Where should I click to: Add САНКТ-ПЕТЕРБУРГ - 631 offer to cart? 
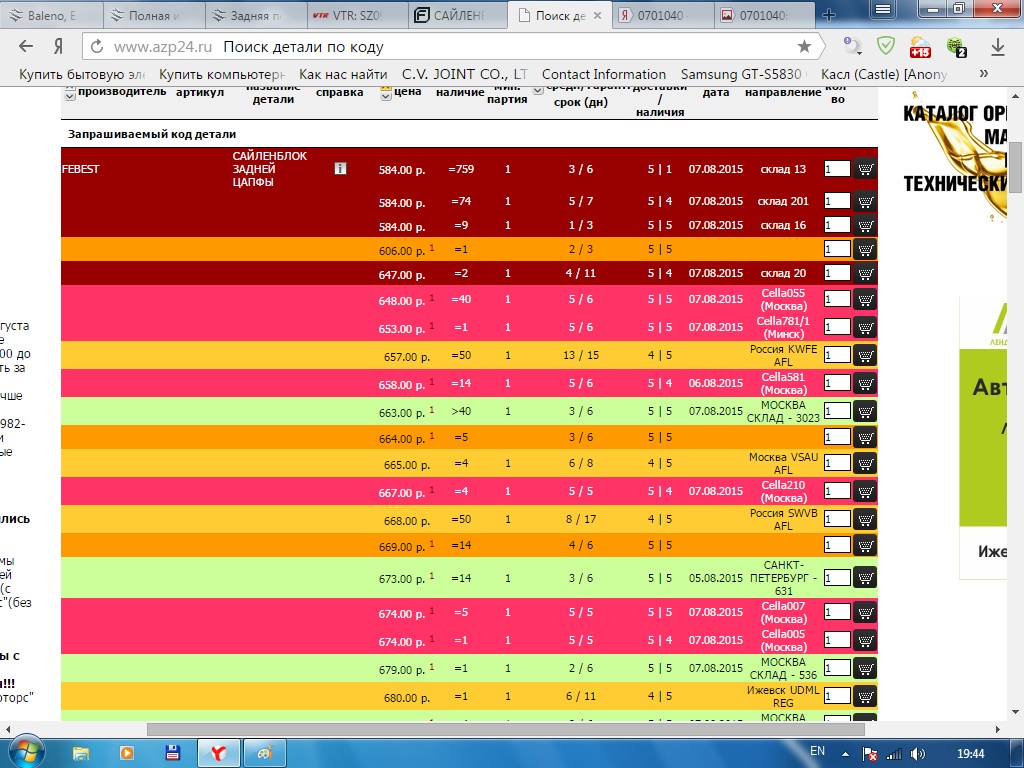(x=865, y=578)
